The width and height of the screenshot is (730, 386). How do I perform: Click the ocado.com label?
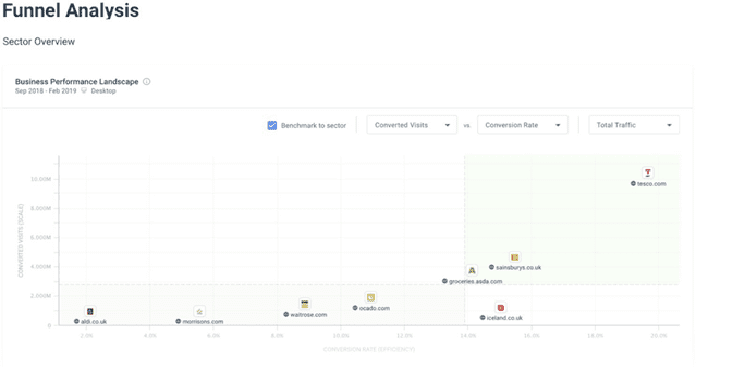point(374,308)
